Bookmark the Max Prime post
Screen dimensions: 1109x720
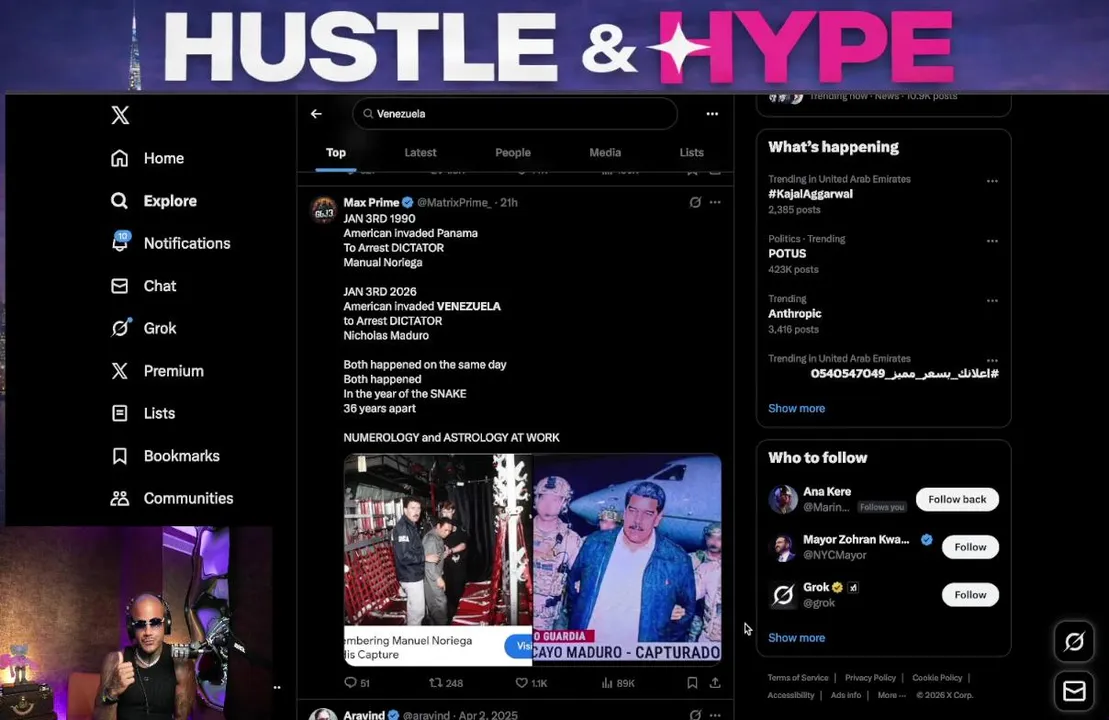pos(692,683)
